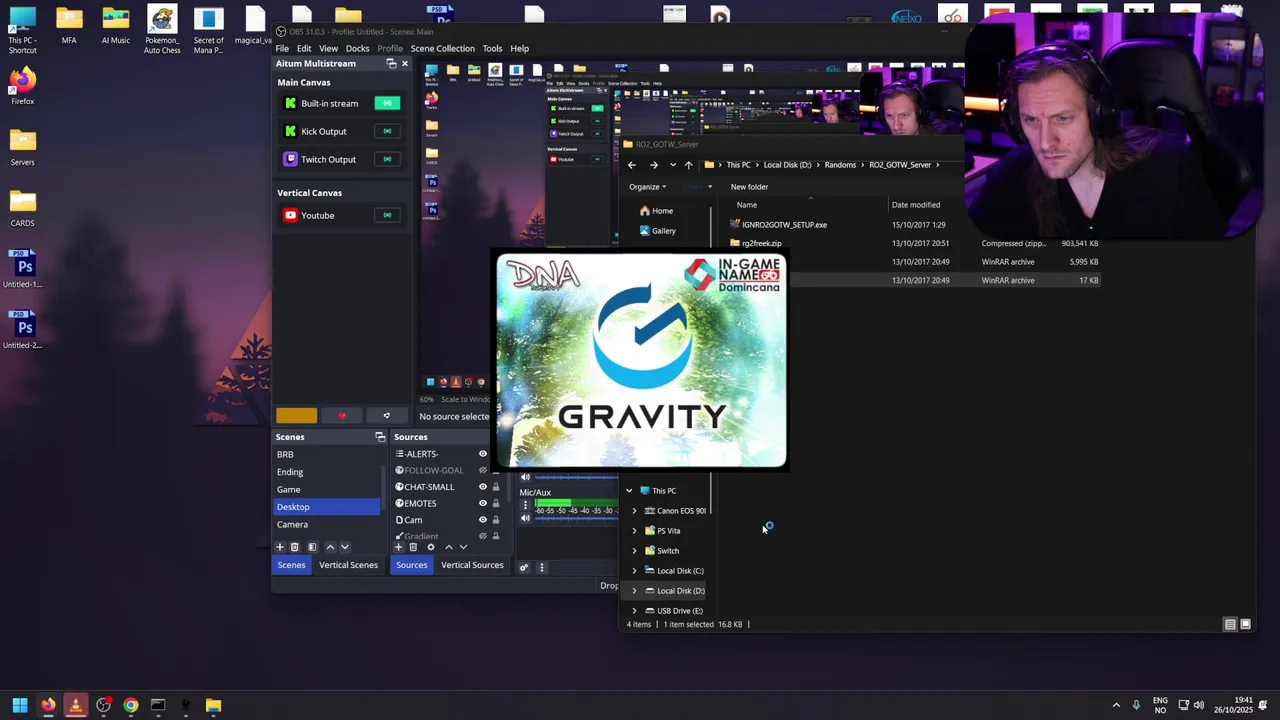Expand the PS Vita tree node

(634, 531)
